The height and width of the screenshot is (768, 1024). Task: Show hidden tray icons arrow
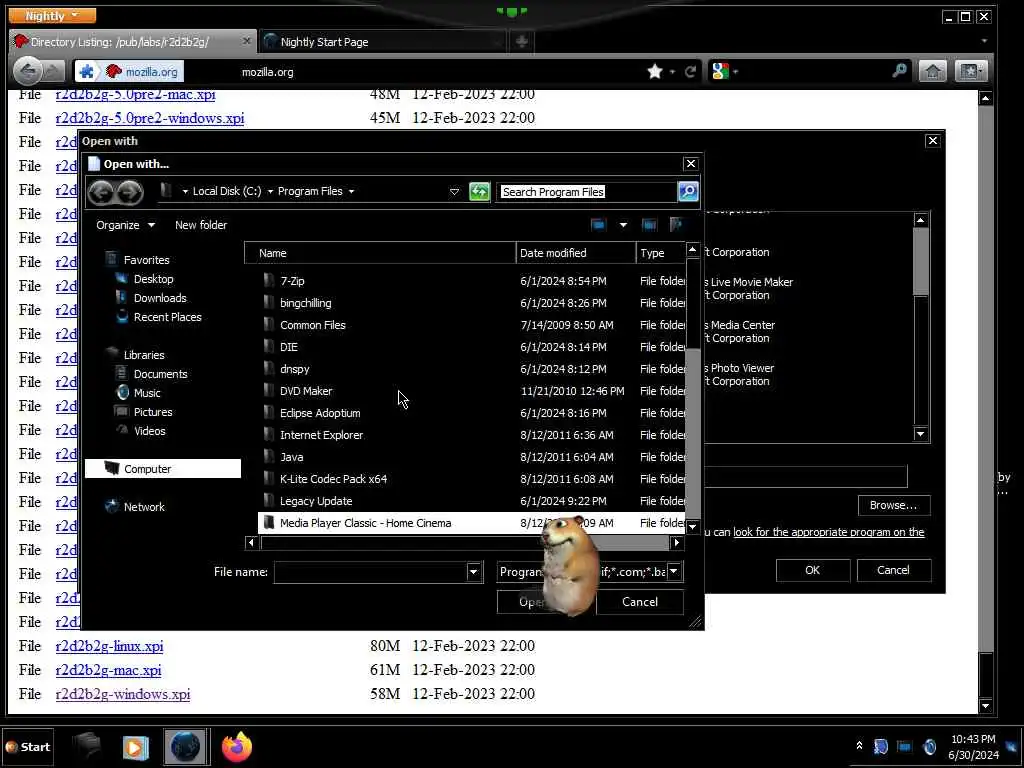pyautogui.click(x=859, y=746)
